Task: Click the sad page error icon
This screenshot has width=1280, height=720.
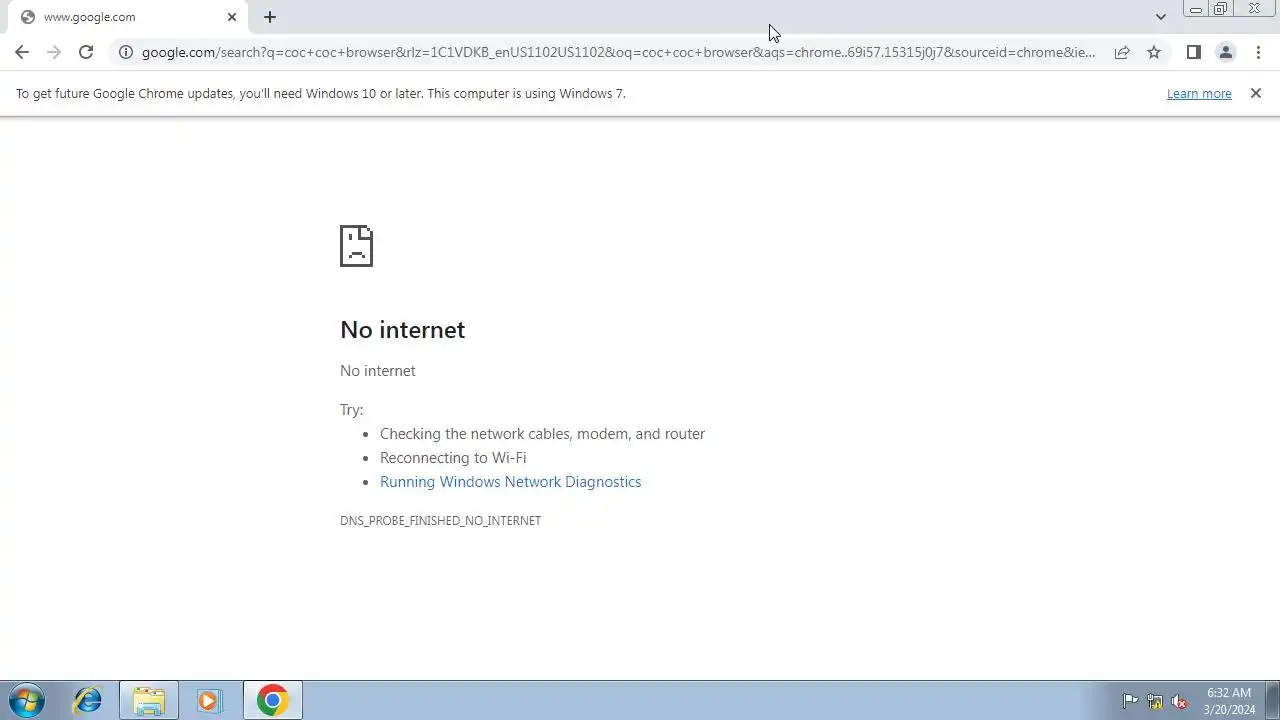Action: point(356,246)
